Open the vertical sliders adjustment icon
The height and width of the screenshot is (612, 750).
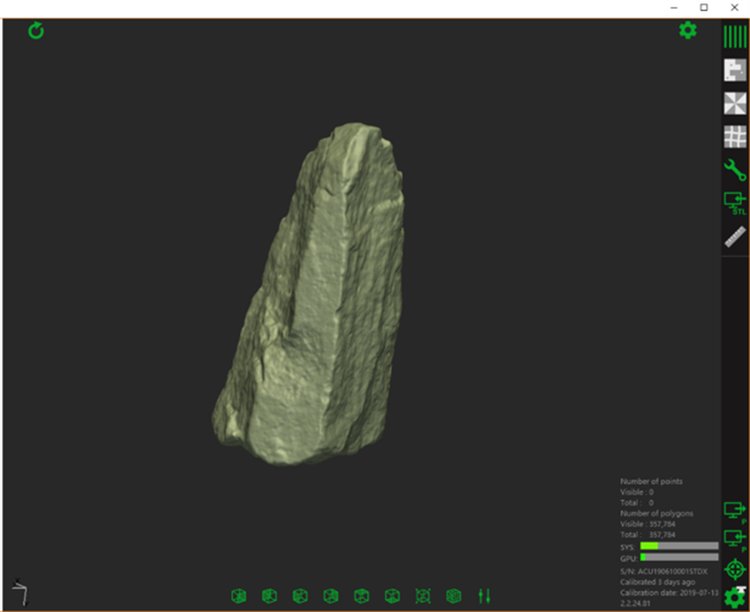pyautogui.click(x=485, y=596)
